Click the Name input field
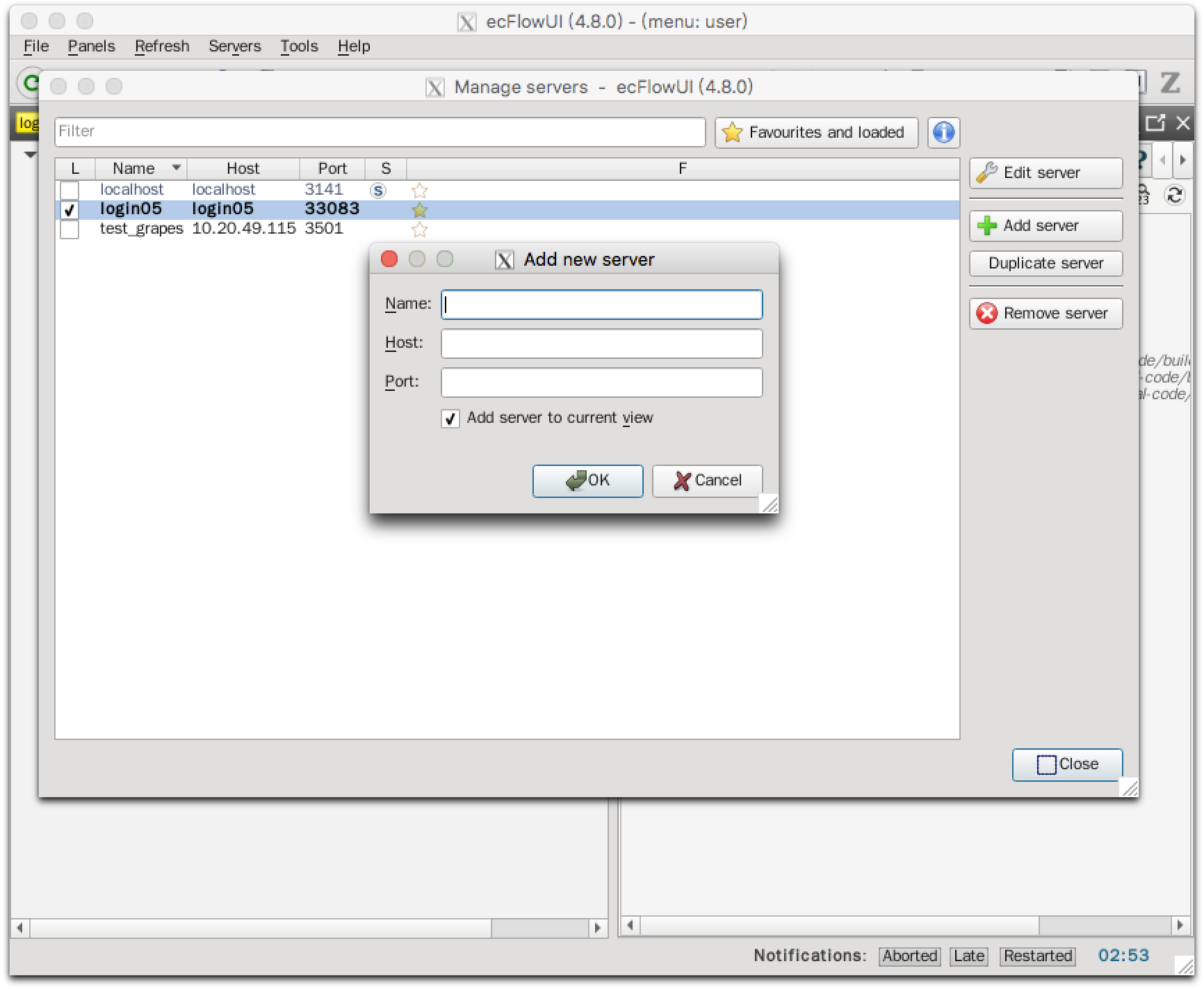The height and width of the screenshot is (989, 1204). (x=601, y=305)
